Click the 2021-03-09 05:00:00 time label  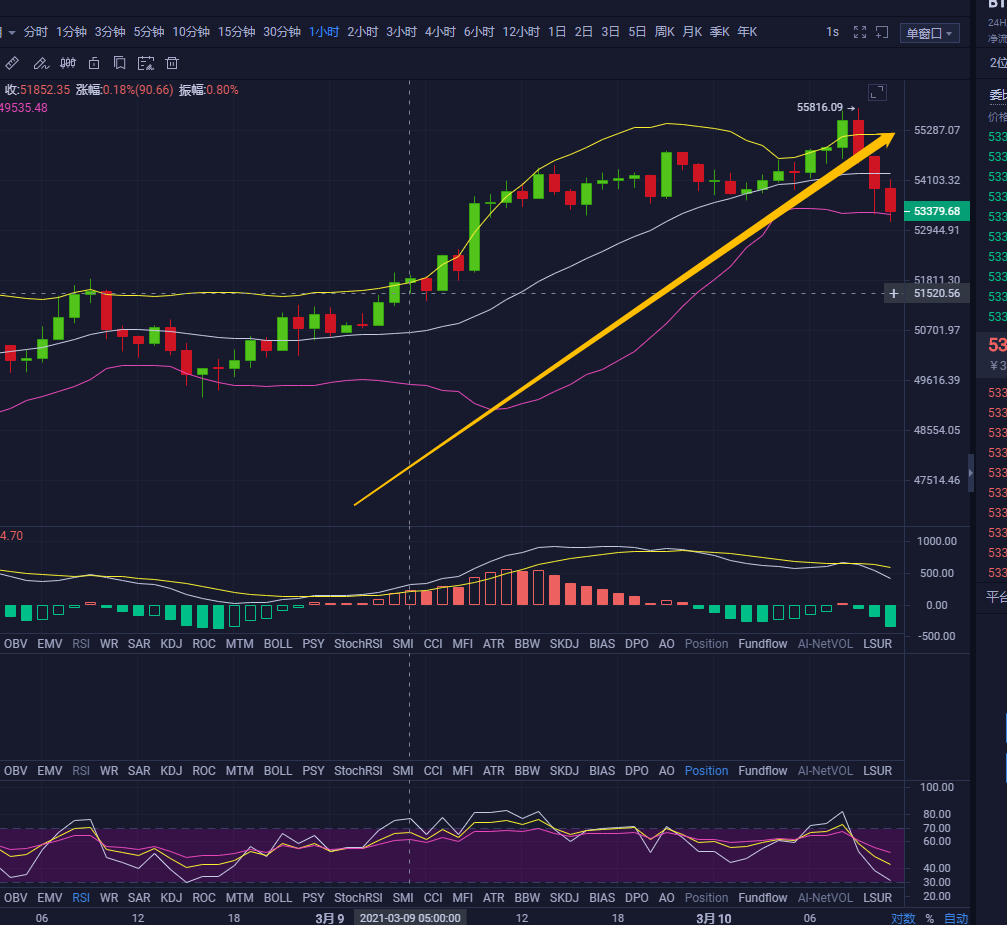pyautogui.click(x=410, y=918)
